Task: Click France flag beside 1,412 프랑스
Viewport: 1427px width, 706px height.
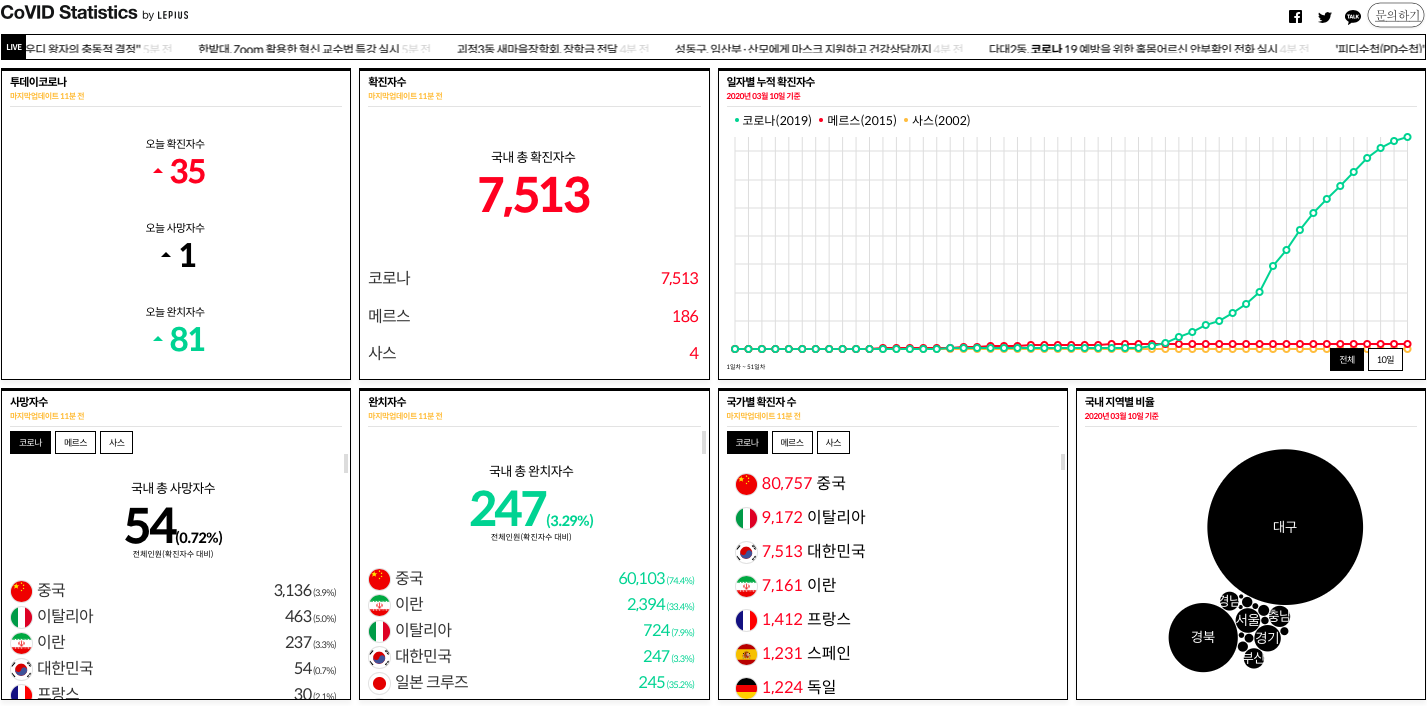Action: click(x=746, y=620)
